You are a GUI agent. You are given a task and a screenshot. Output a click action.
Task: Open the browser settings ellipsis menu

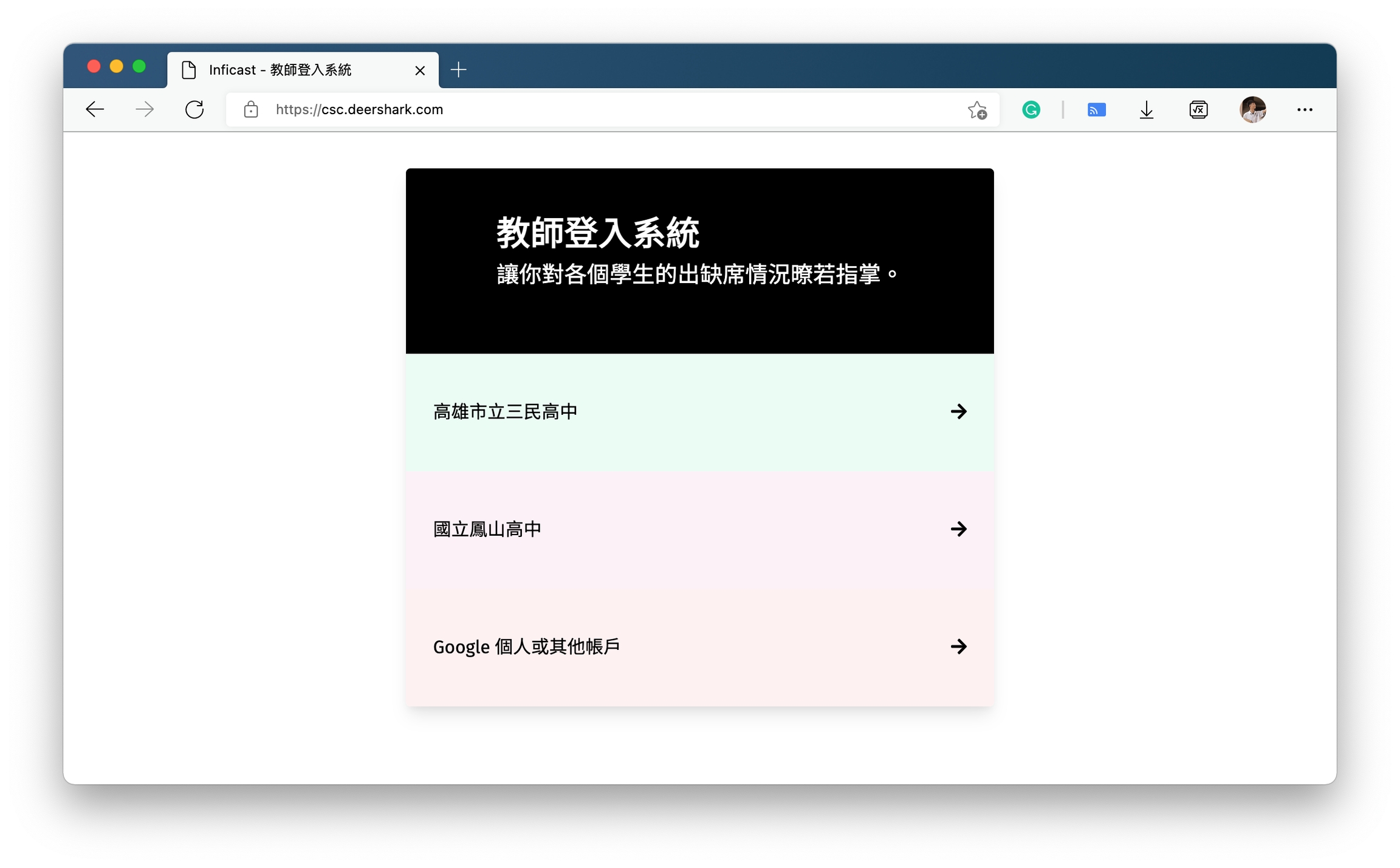click(1305, 110)
